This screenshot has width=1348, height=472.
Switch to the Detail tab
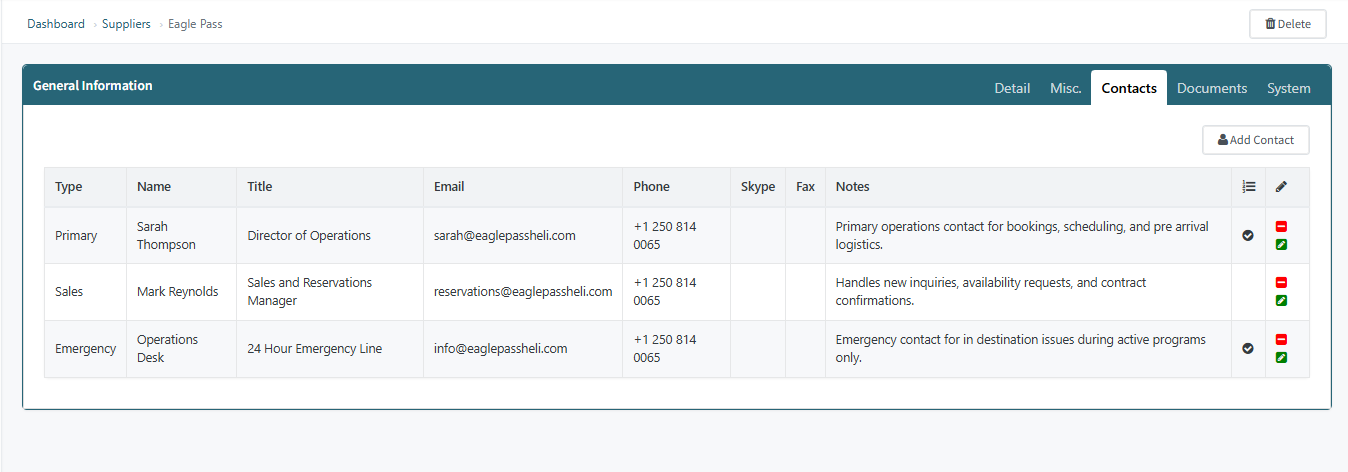click(1012, 88)
